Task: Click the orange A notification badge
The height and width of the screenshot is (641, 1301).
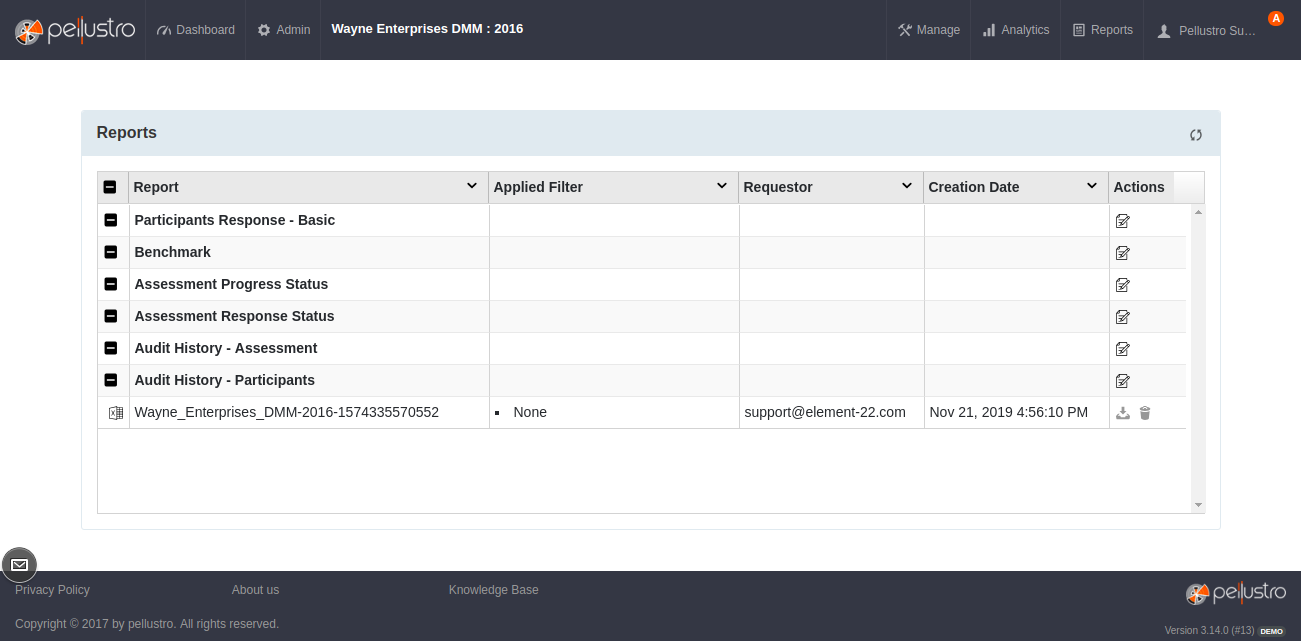Action: (x=1275, y=18)
